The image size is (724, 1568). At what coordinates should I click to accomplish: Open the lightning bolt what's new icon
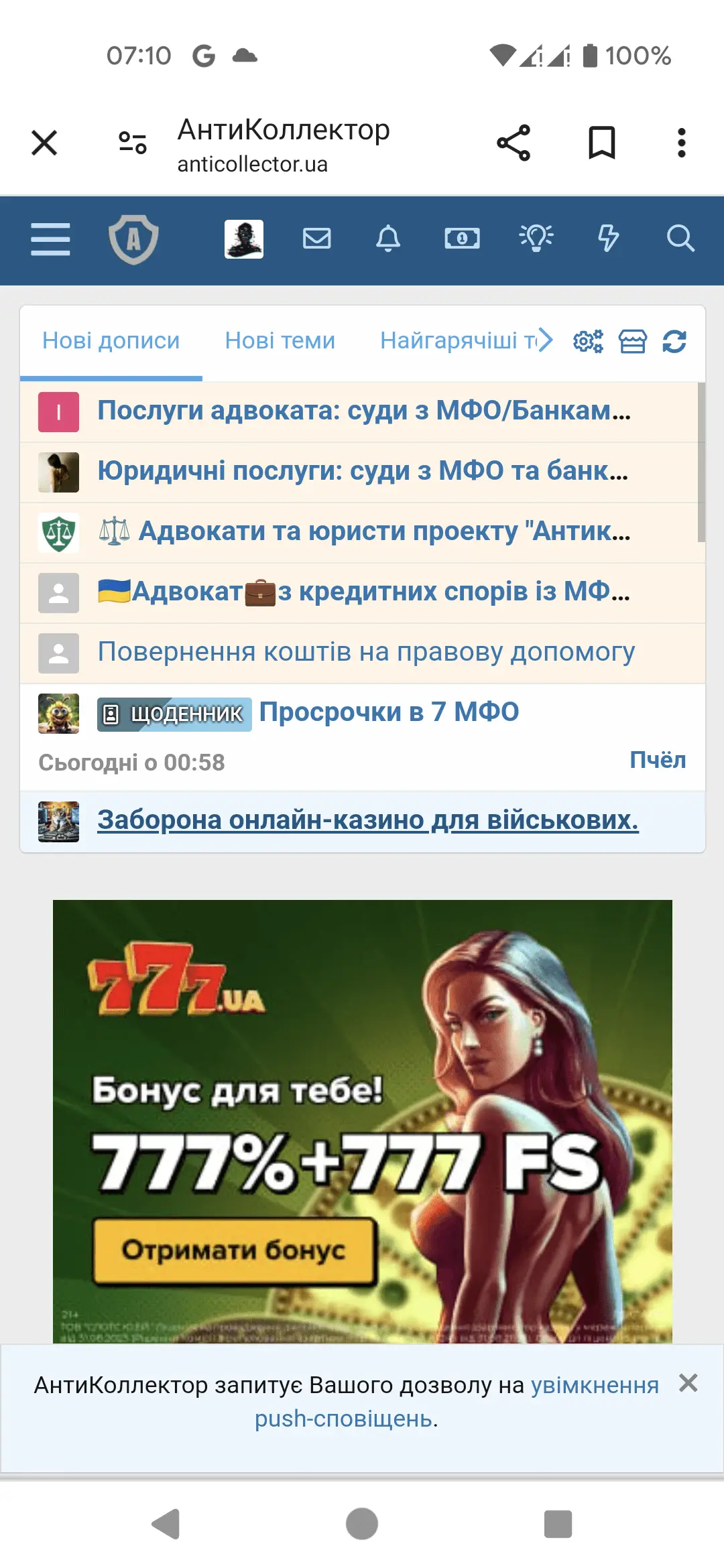[x=608, y=239]
